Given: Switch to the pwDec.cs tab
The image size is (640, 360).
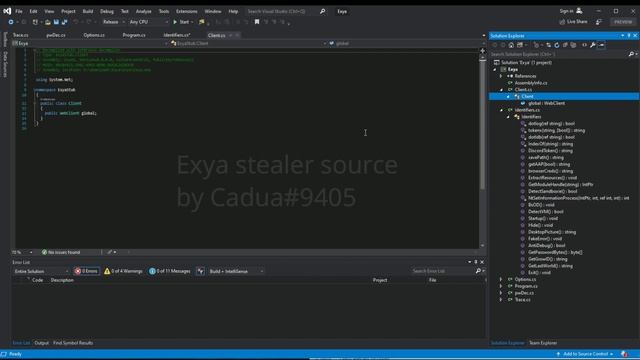Looking at the screenshot, I should (56, 35).
